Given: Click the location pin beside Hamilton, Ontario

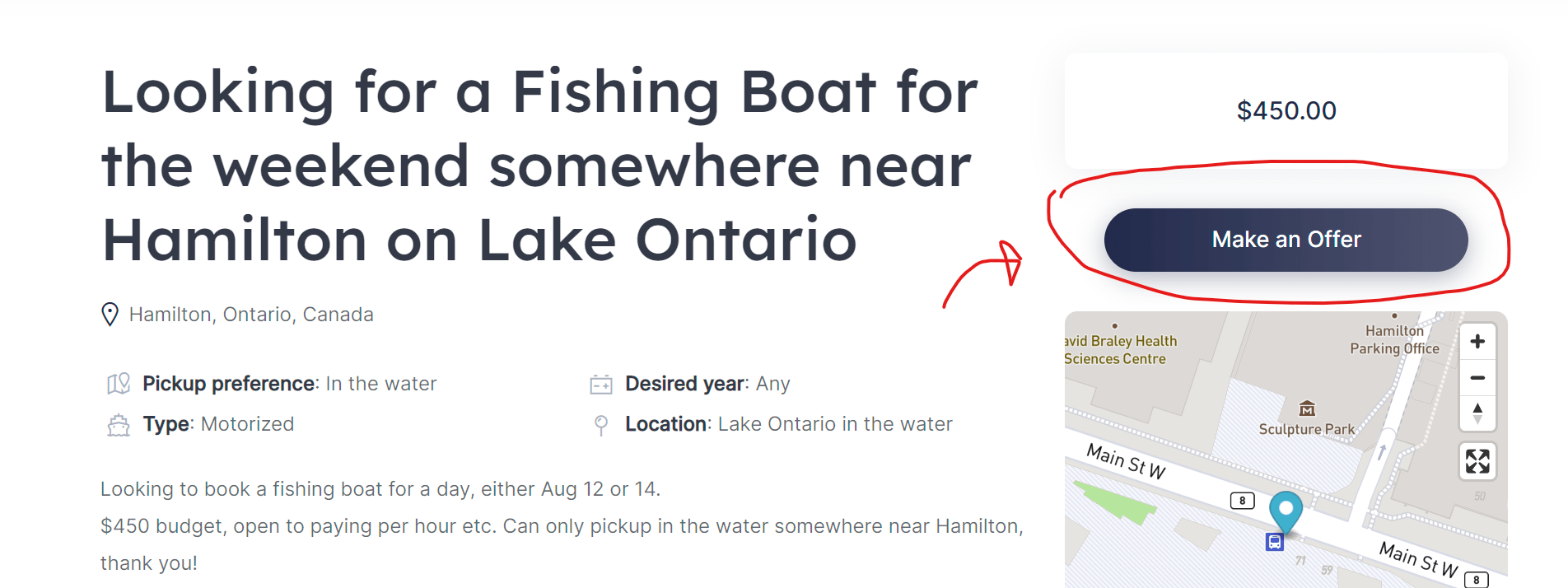Looking at the screenshot, I should pyautogui.click(x=110, y=315).
